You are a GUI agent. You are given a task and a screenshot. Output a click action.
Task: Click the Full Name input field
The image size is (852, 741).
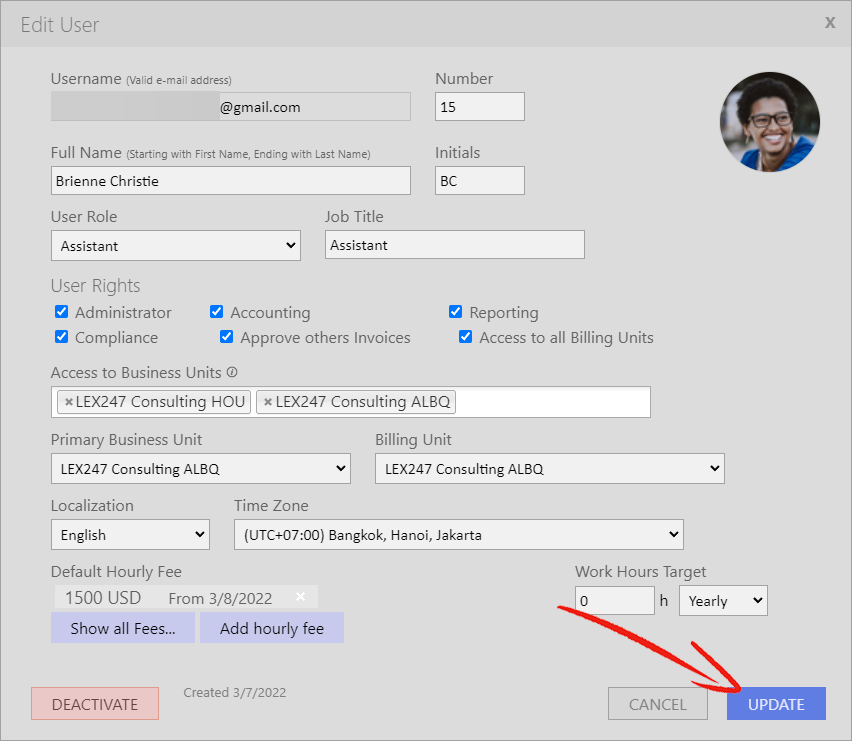[x=231, y=180]
